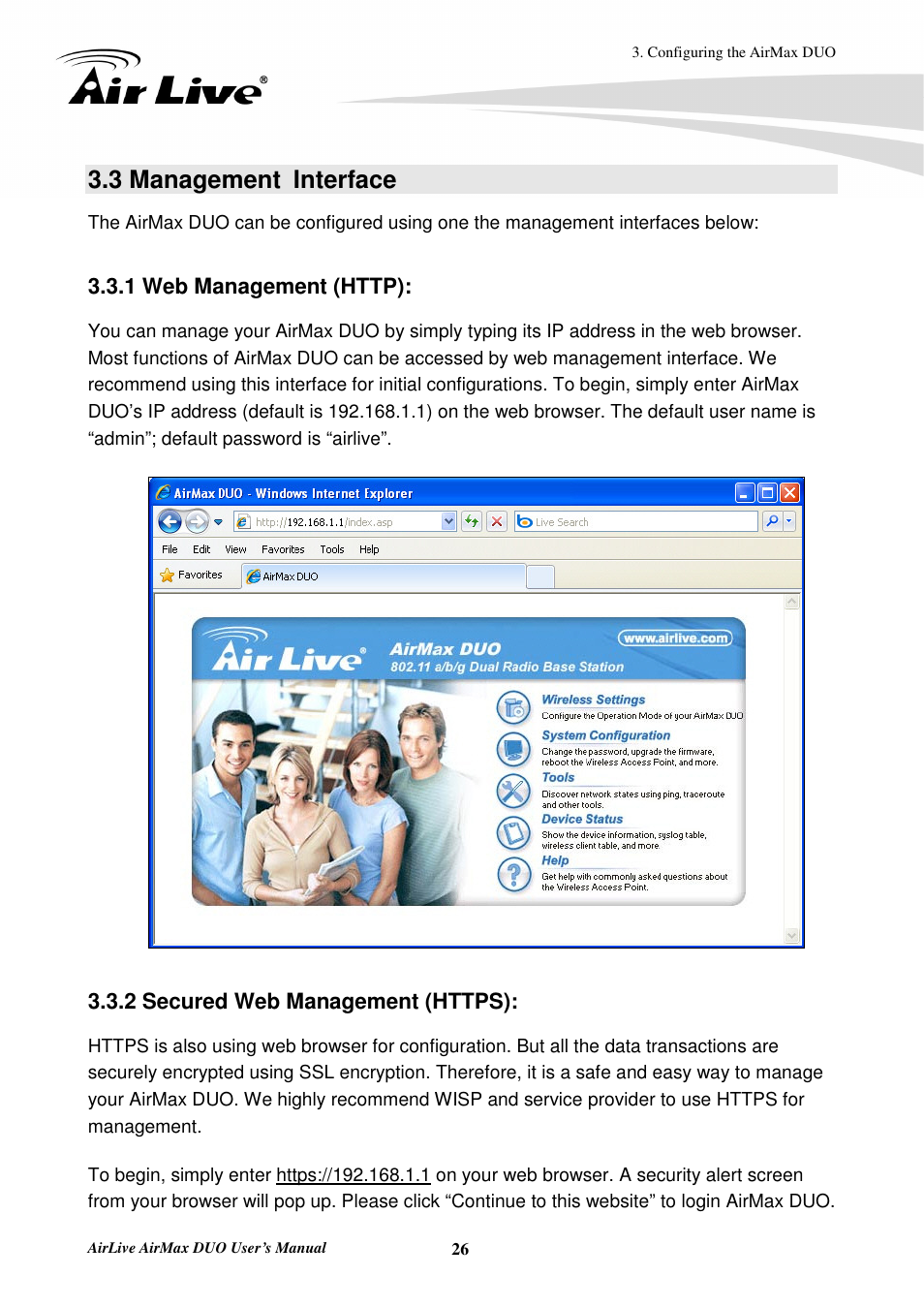The image size is (924, 1308).
Task: Click the Help question mark icon
Action: (513, 875)
